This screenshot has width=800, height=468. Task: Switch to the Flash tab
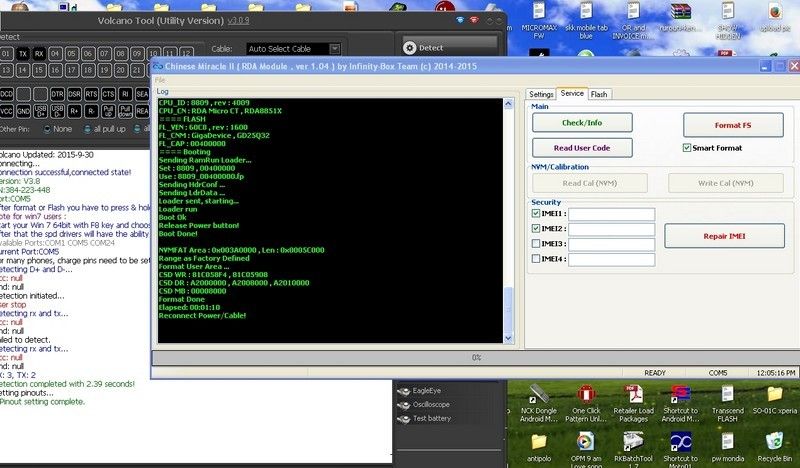tap(599, 94)
